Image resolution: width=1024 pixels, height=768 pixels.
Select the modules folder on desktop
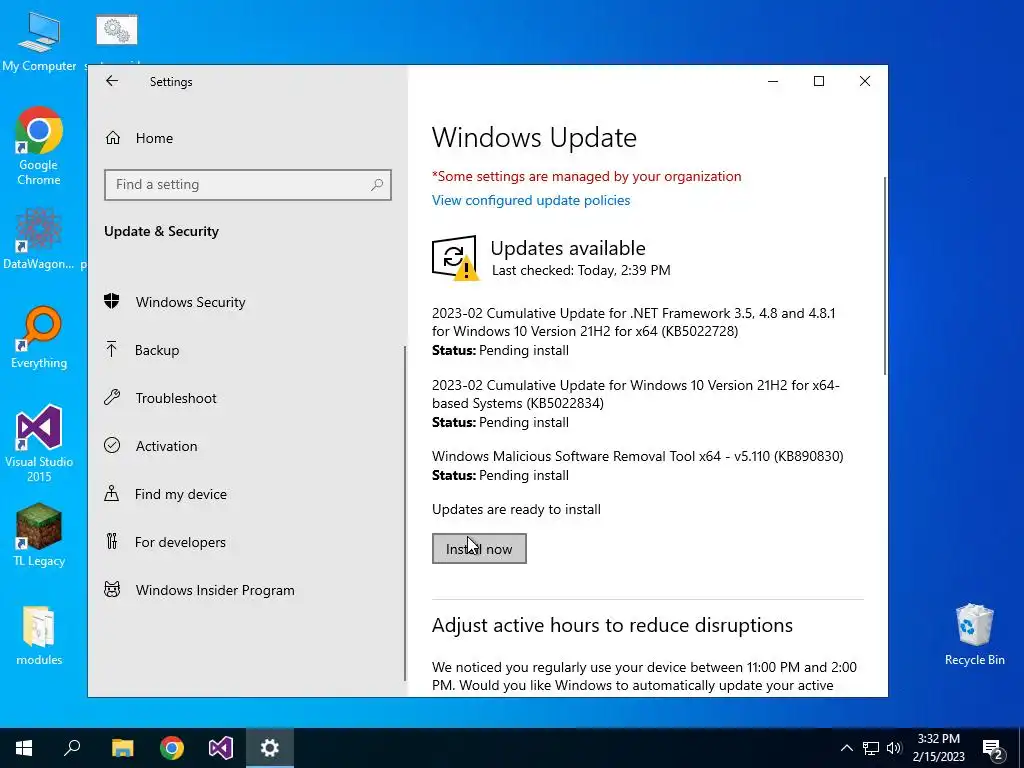(x=39, y=635)
